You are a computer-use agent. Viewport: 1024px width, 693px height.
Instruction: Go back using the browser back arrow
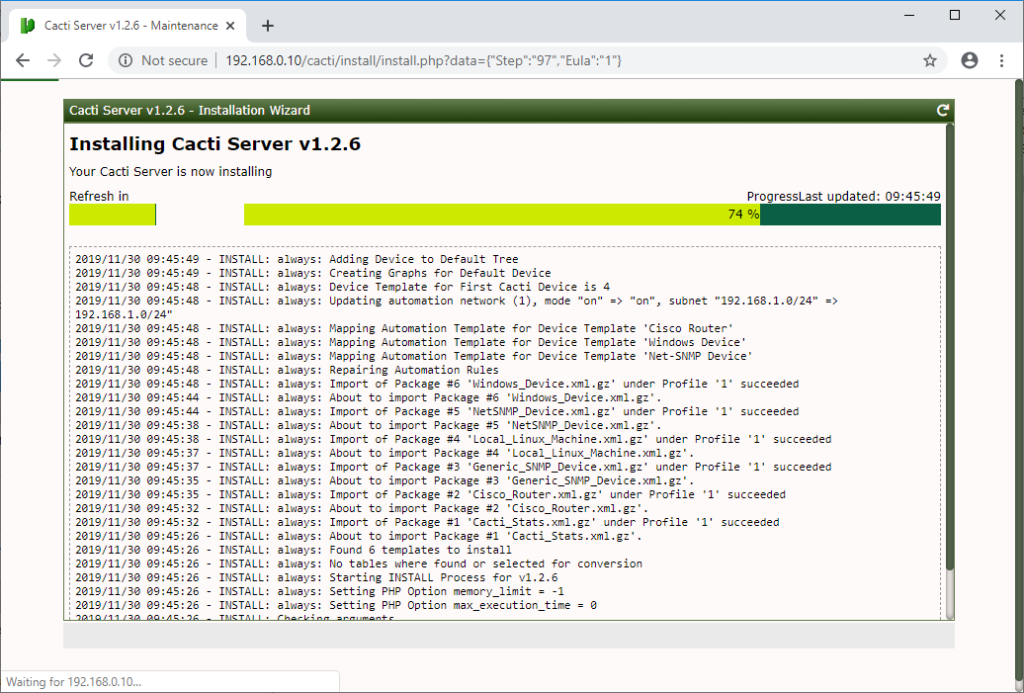coord(23,61)
